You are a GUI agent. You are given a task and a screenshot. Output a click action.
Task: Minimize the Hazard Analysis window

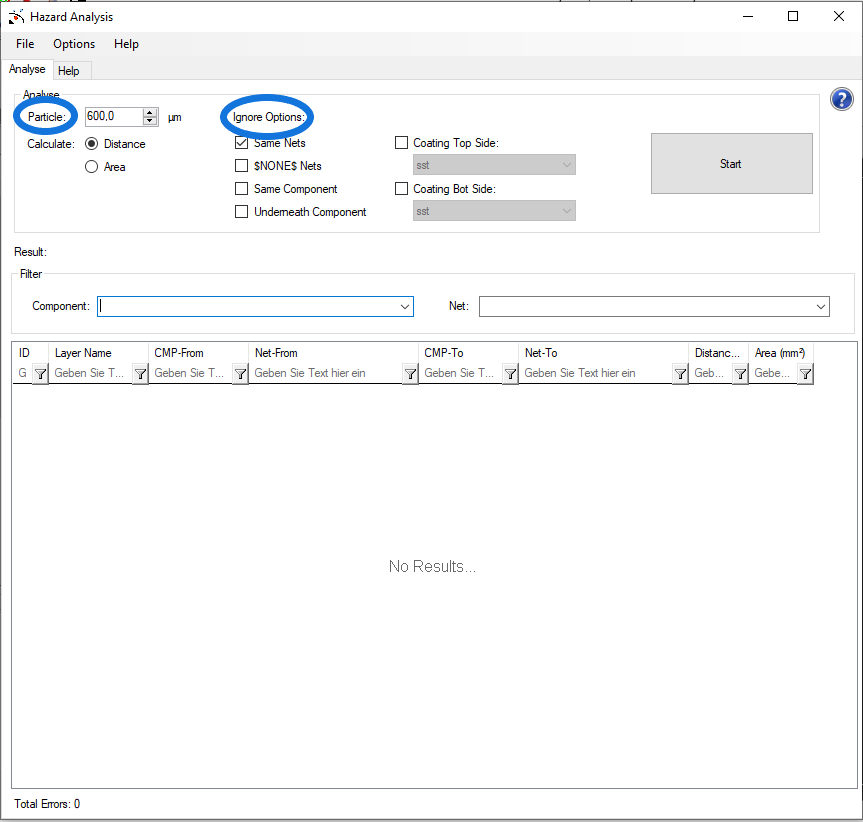pos(748,17)
